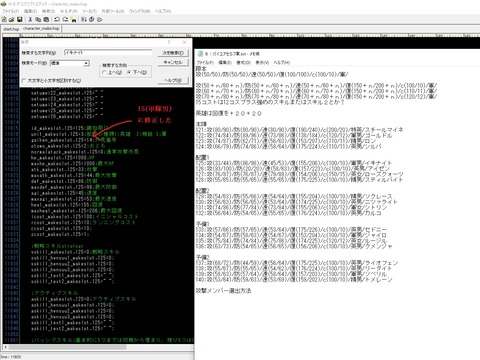Open the ウィンドウ(W) menu

[x=140, y=11]
